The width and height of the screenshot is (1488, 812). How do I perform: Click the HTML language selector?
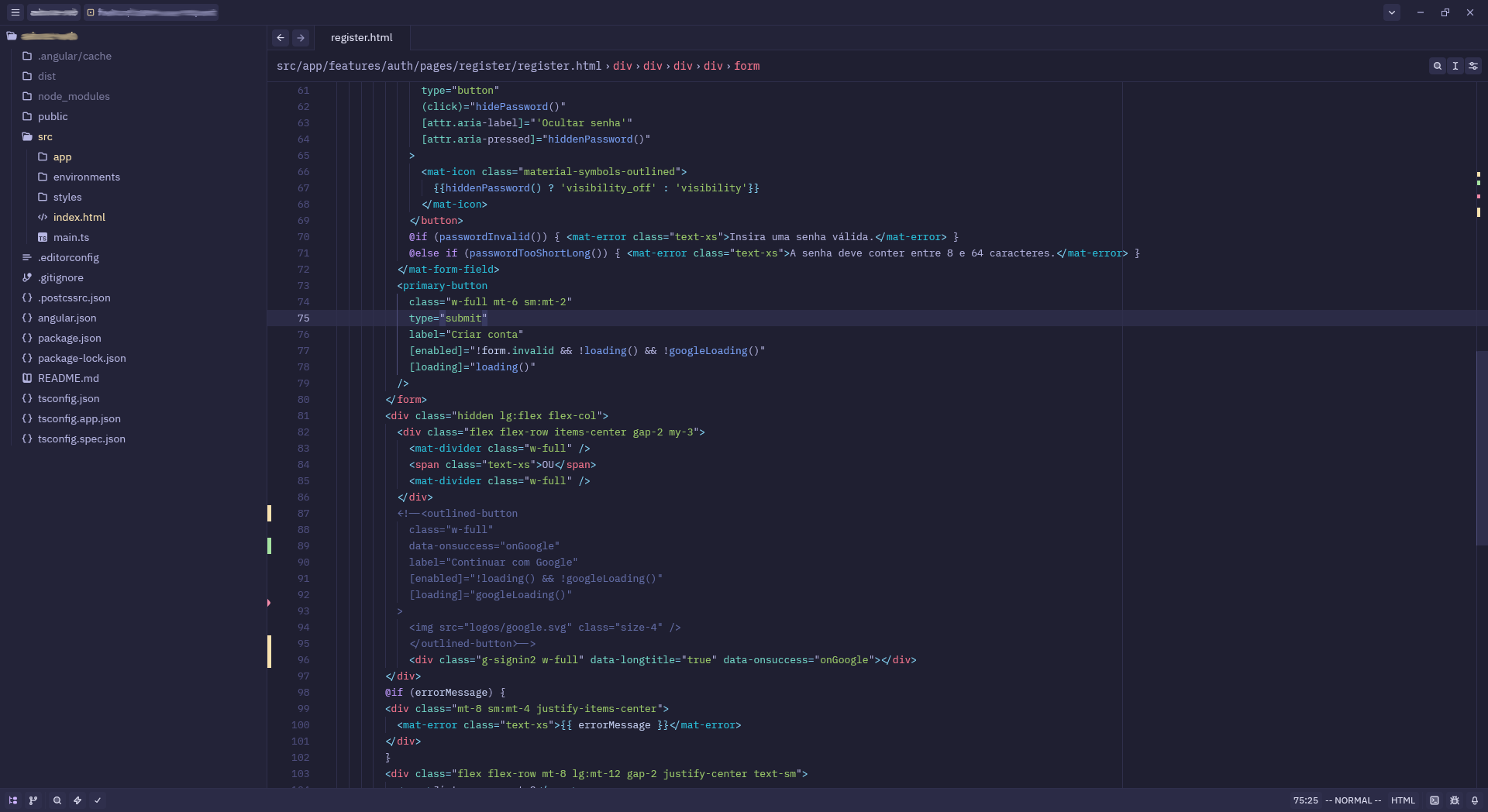click(1403, 800)
